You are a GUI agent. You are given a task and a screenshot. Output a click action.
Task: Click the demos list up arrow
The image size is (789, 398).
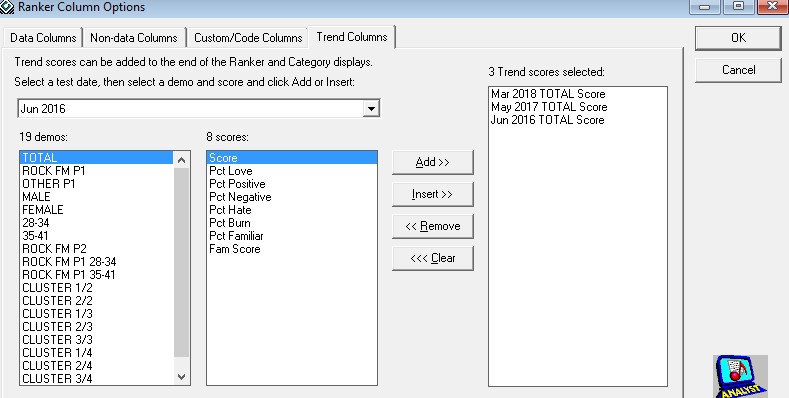[182, 160]
